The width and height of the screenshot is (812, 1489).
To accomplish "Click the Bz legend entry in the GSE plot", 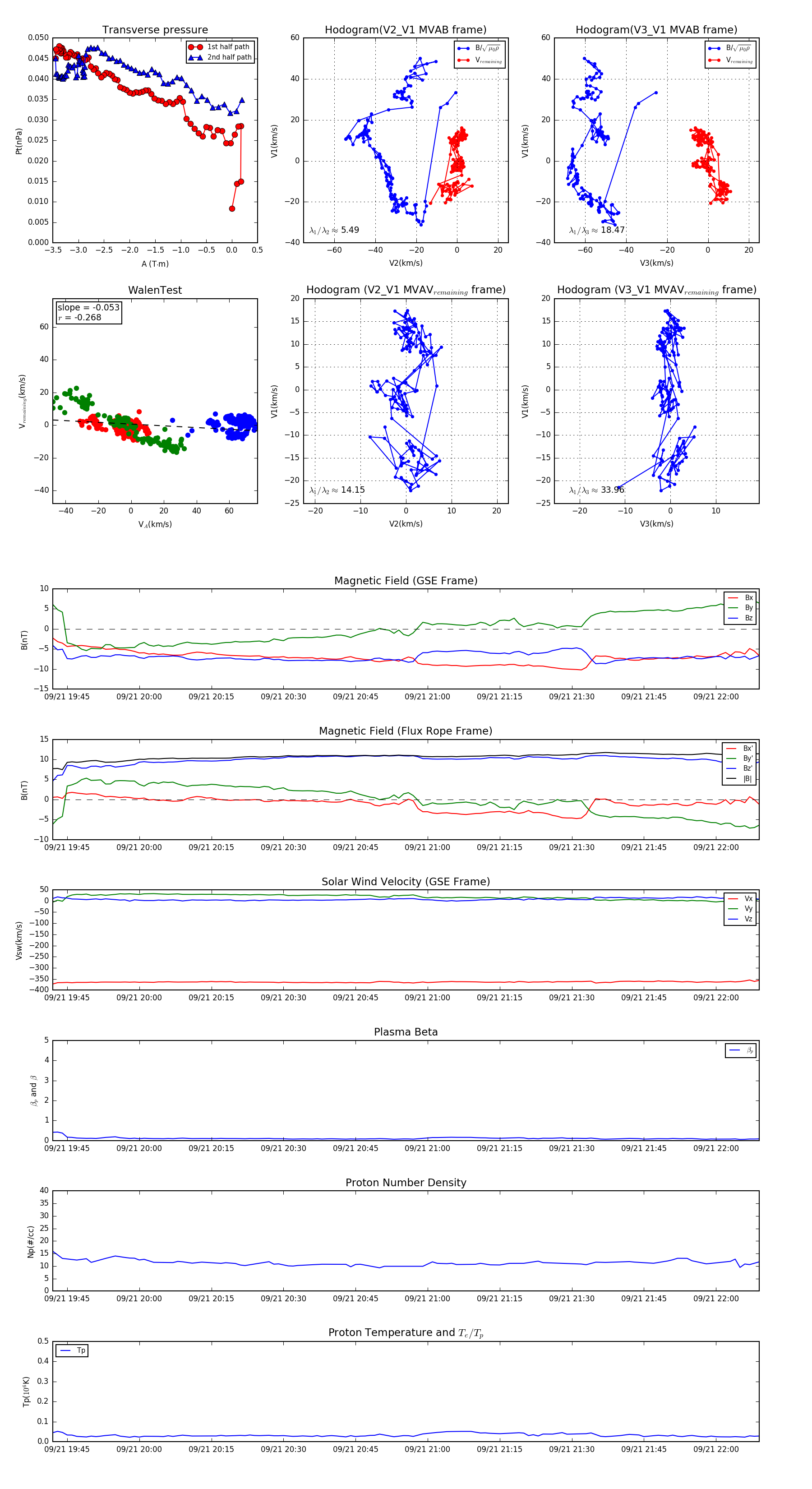I will 740,619.
